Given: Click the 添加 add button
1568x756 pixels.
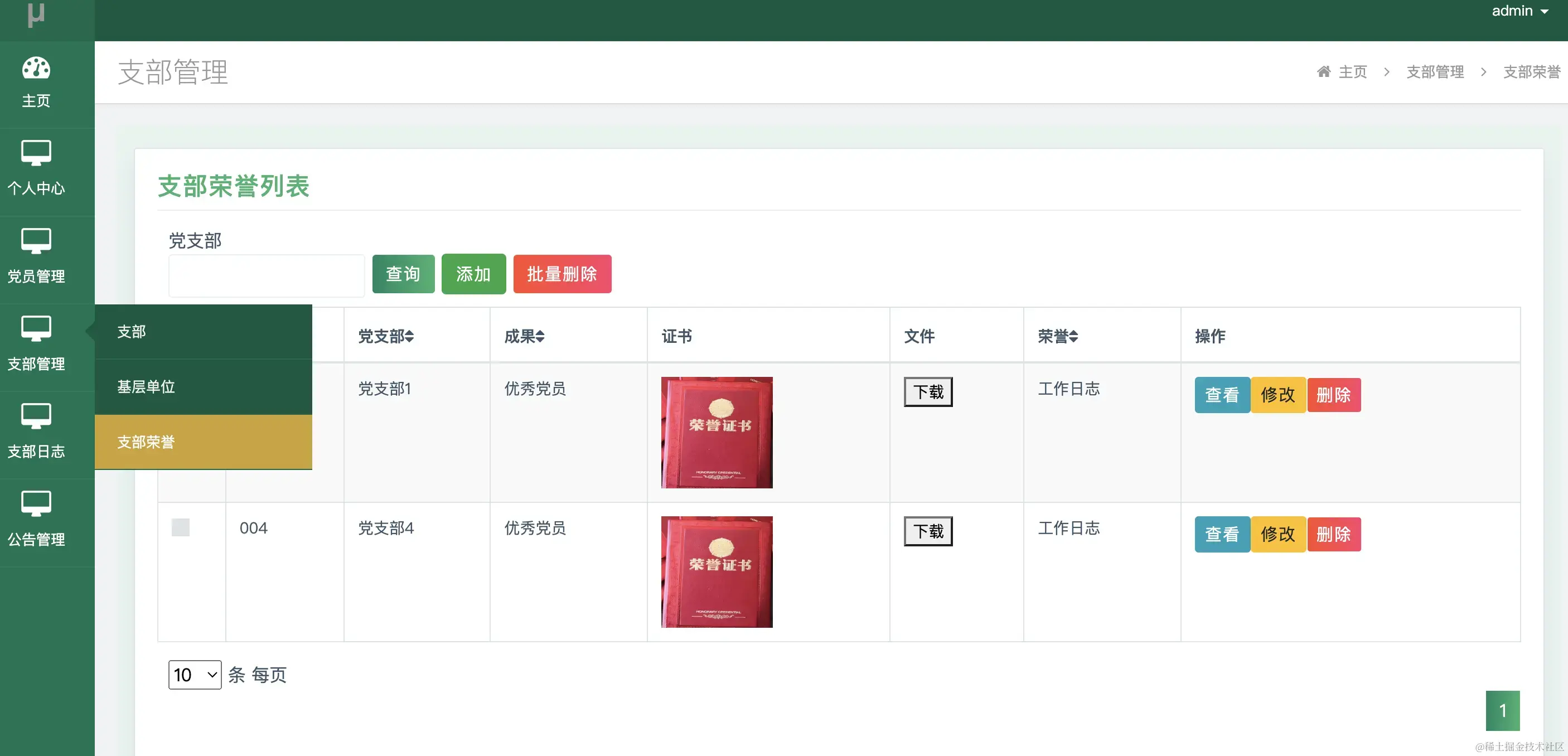Looking at the screenshot, I should point(473,274).
